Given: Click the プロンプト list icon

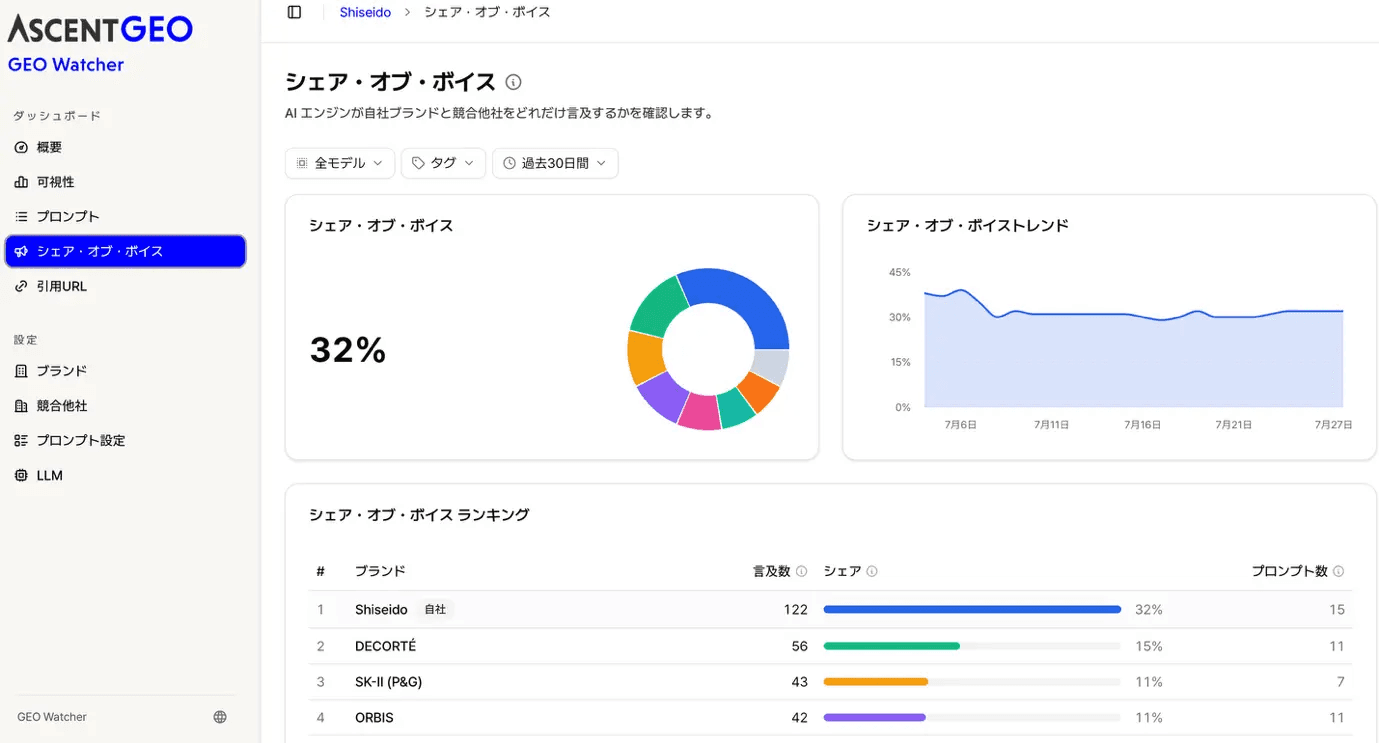Looking at the screenshot, I should coord(21,216).
